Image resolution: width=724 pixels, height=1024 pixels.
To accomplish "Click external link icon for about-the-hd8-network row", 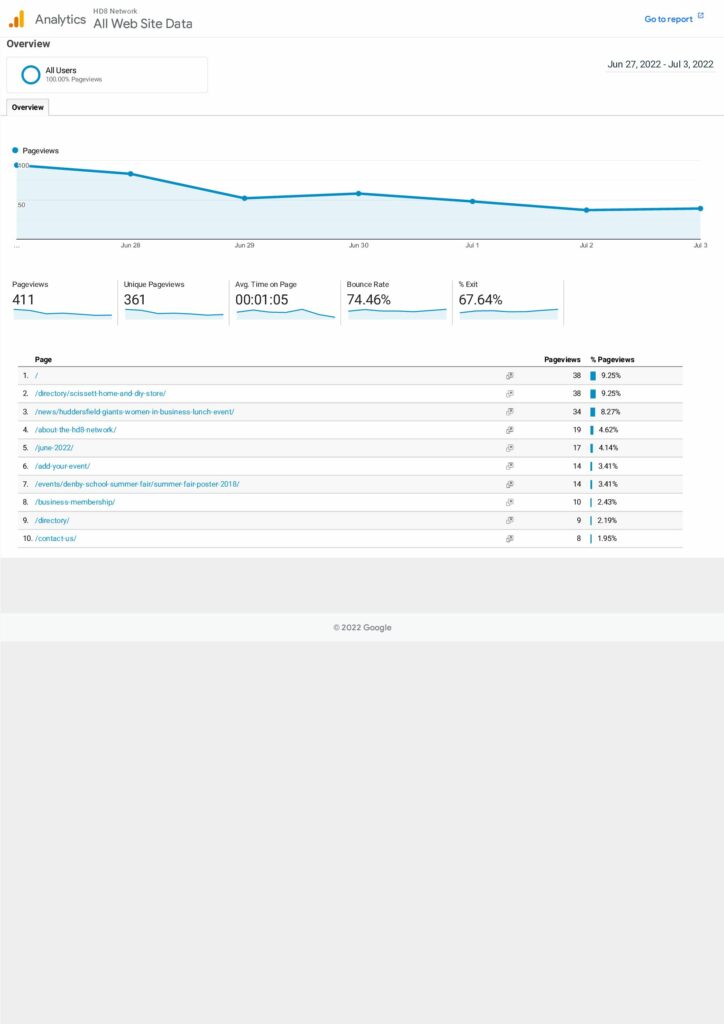I will [509, 430].
